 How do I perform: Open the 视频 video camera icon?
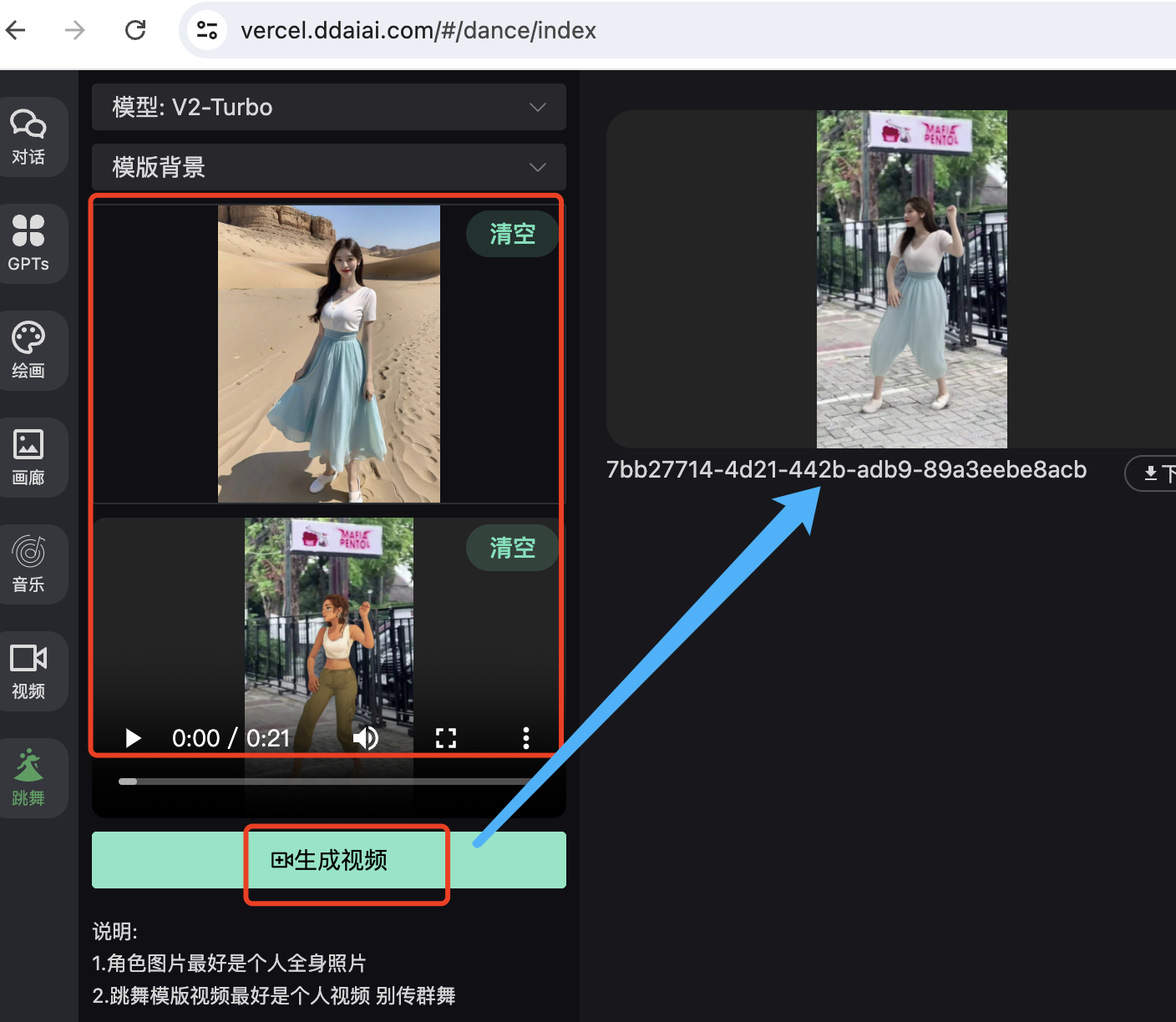pyautogui.click(x=28, y=670)
